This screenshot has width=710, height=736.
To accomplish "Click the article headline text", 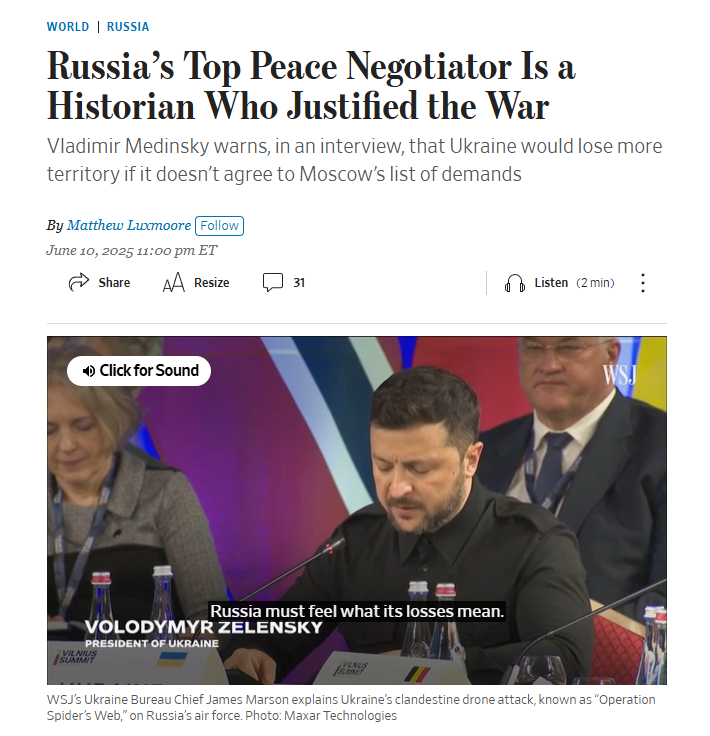I will [x=311, y=86].
